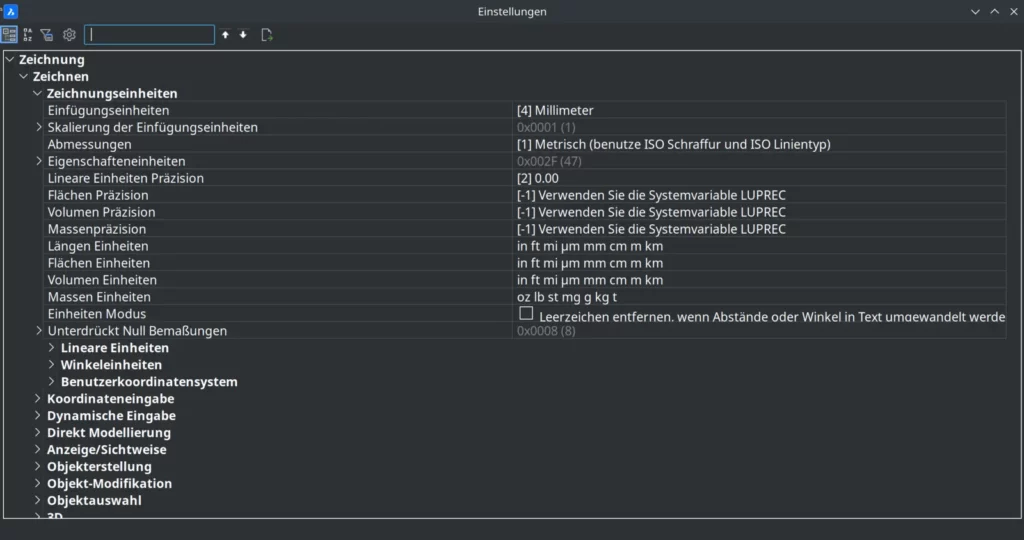Viewport: 1024px width, 540px height.
Task: Switch to alphabetical sort view icon
Action: [27, 35]
